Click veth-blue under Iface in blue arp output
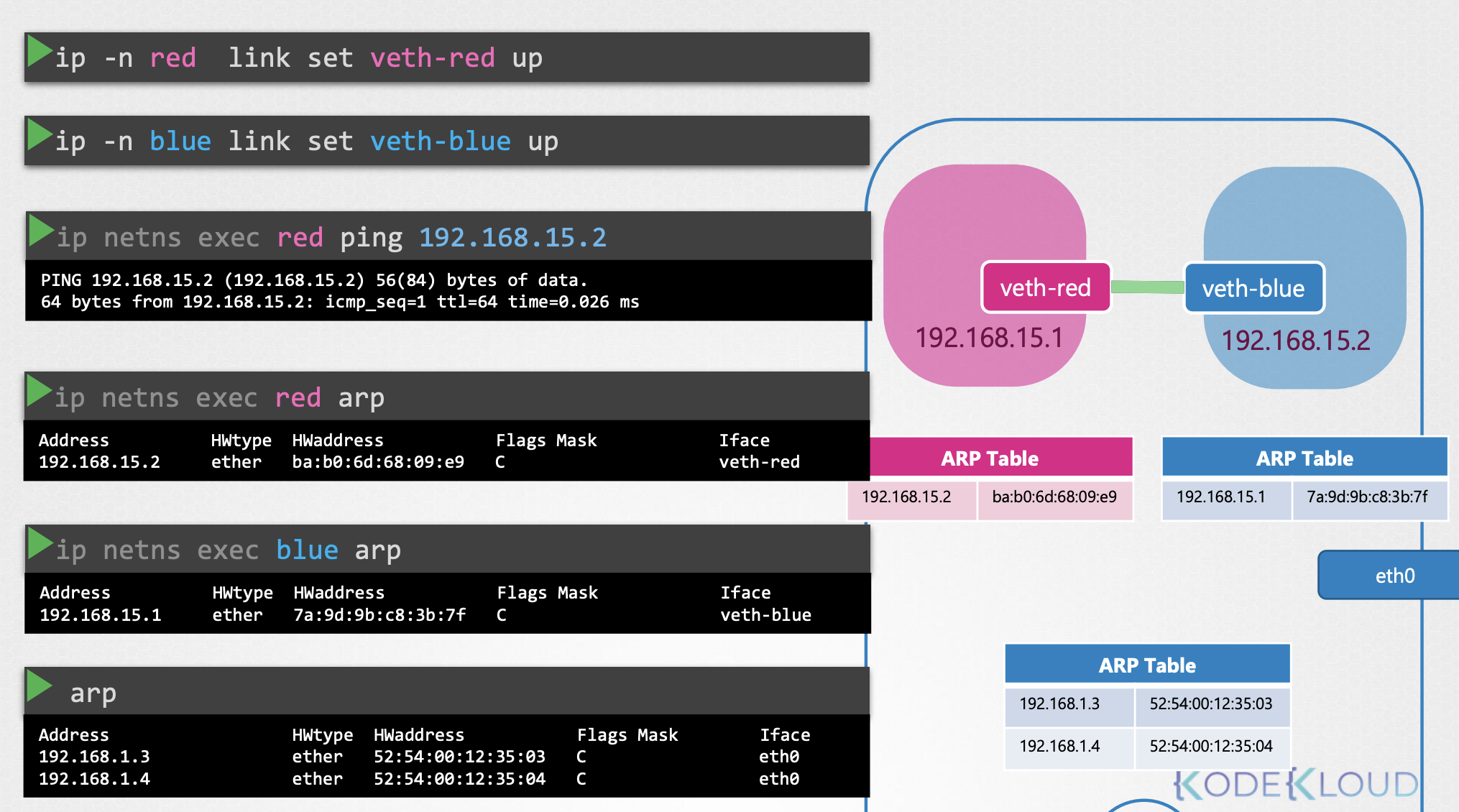This screenshot has height=812, width=1459. (x=766, y=615)
